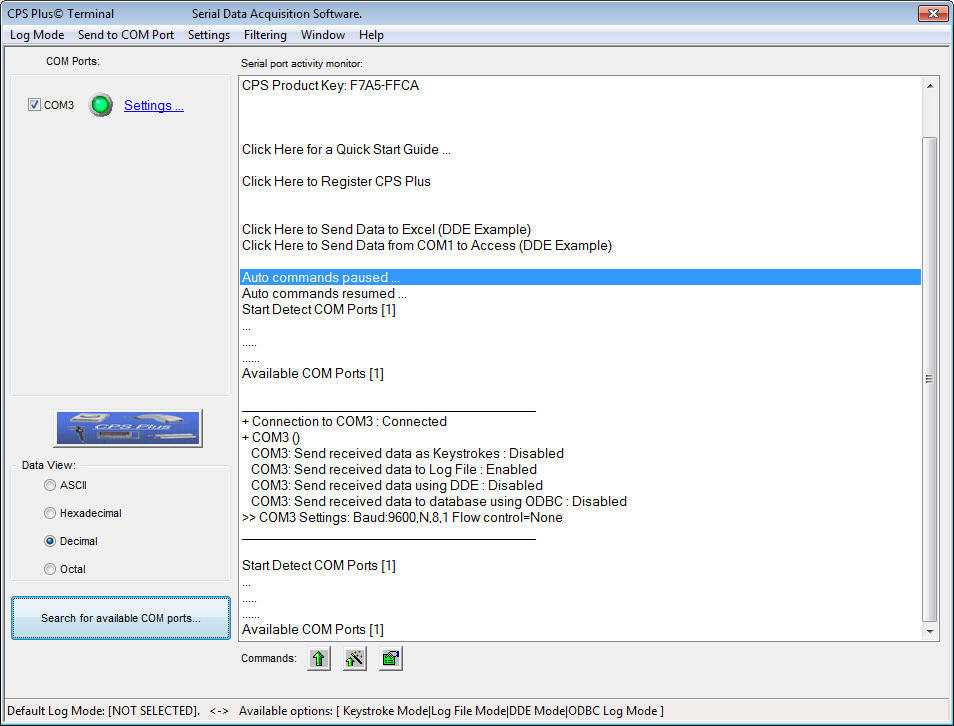Select Decimal data view

point(50,541)
